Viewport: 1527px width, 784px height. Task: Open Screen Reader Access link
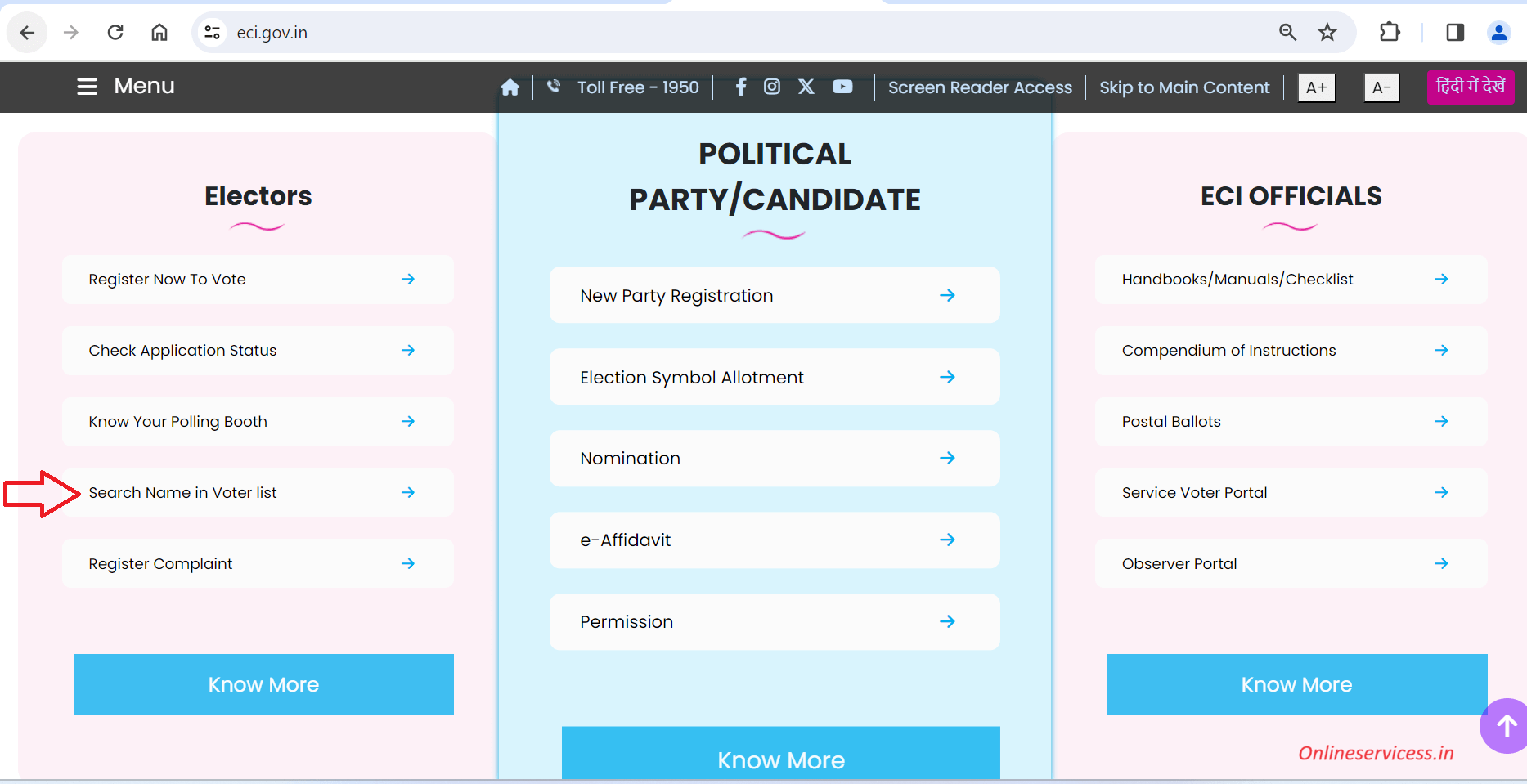pyautogui.click(x=980, y=87)
